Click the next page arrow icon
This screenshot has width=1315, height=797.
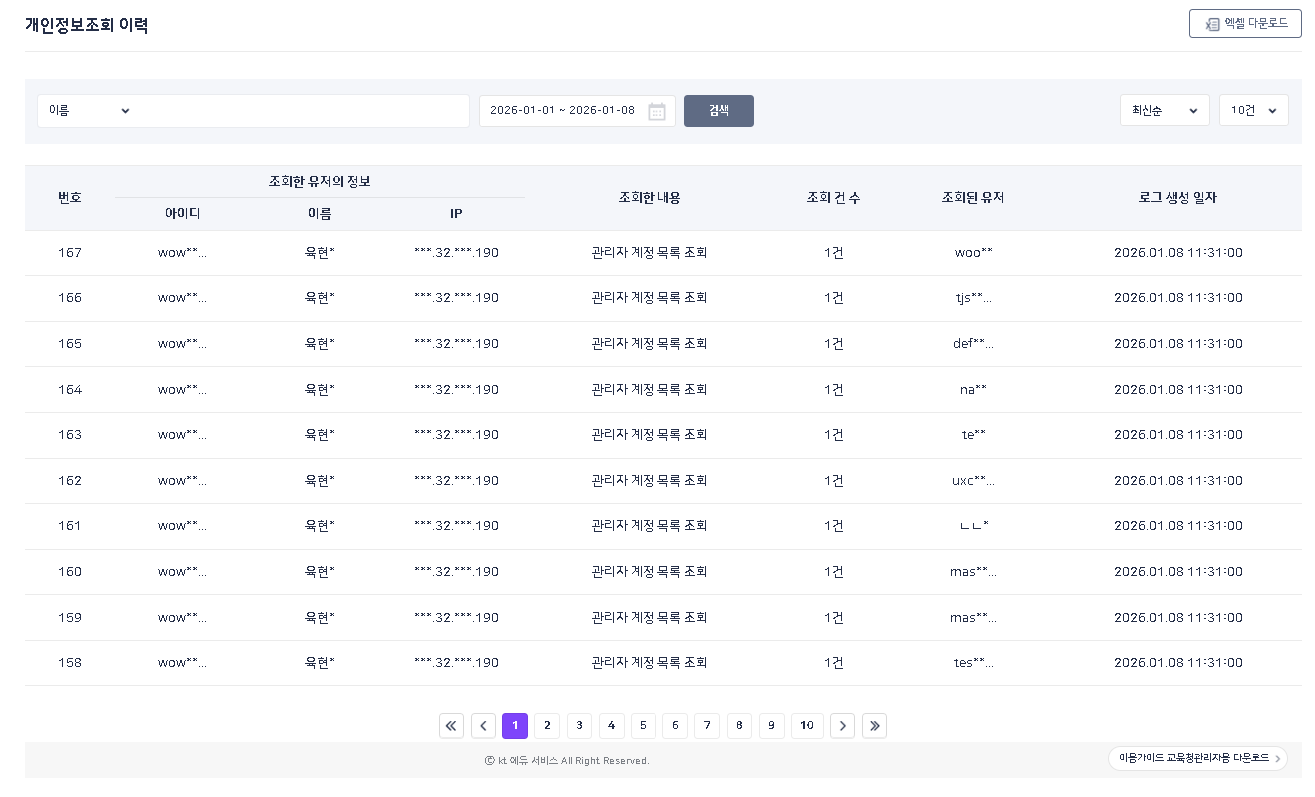point(842,726)
